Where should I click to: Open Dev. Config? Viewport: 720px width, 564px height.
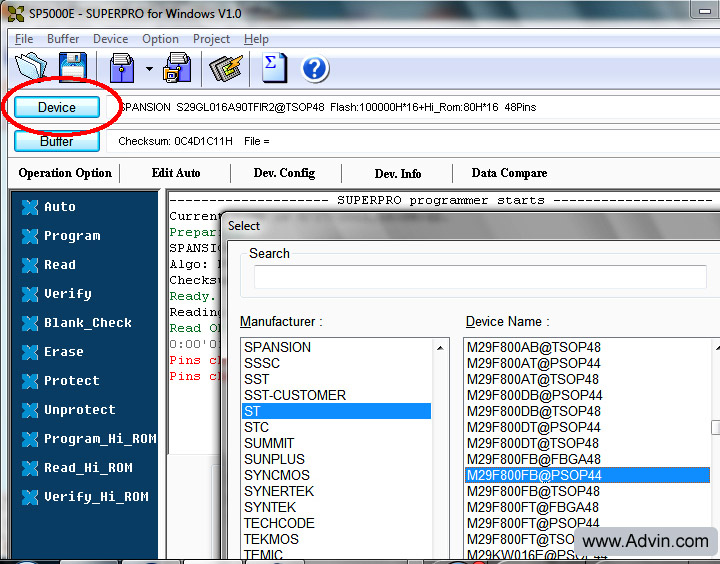[284, 173]
